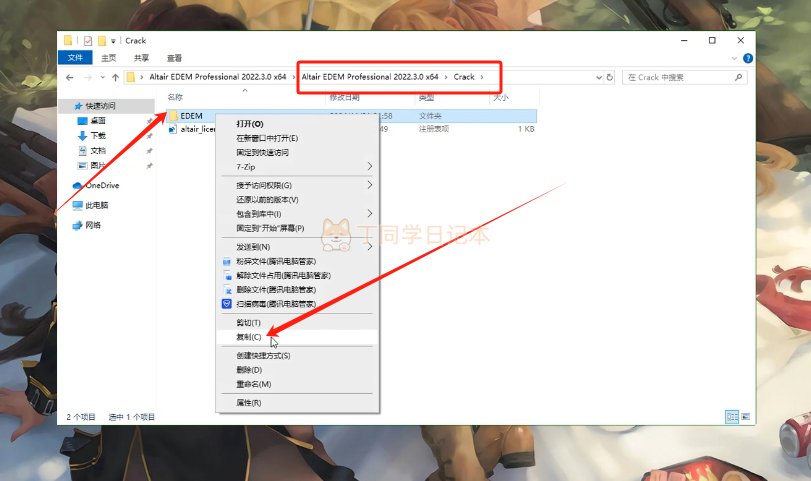Click the Back navigation arrow
Screen dimensions: 811x481
pos(70,78)
